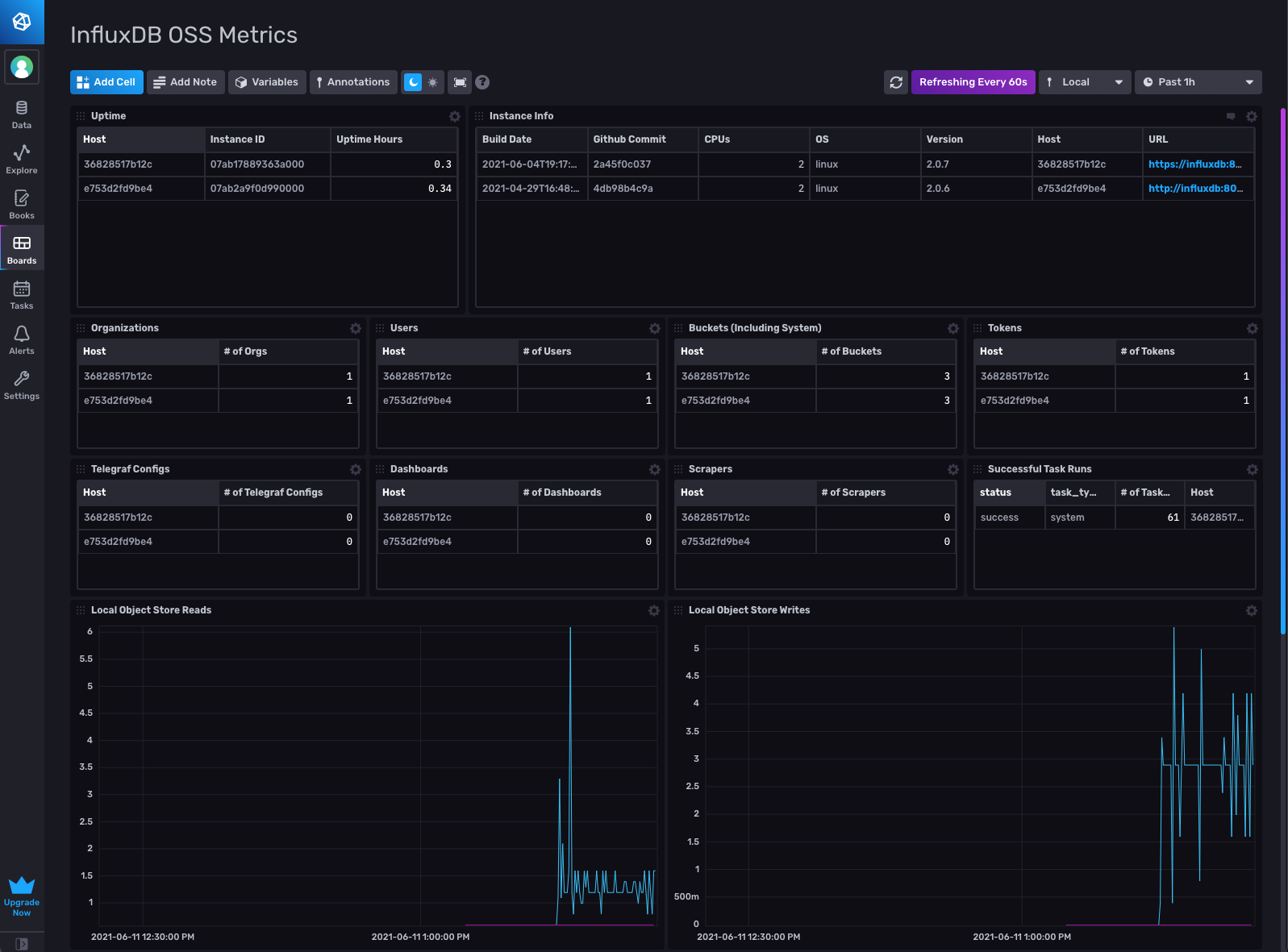This screenshot has width=1288, height=952.
Task: Switch to dark mode moon toggle
Action: (x=413, y=82)
